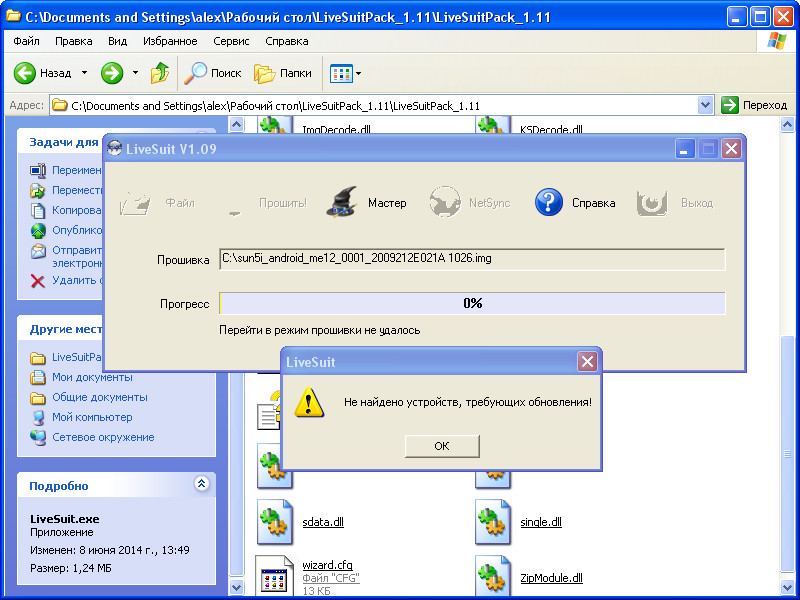Screen dimensions: 800x600
Task: Click the Explorer Назад back arrow
Action: 26,73
